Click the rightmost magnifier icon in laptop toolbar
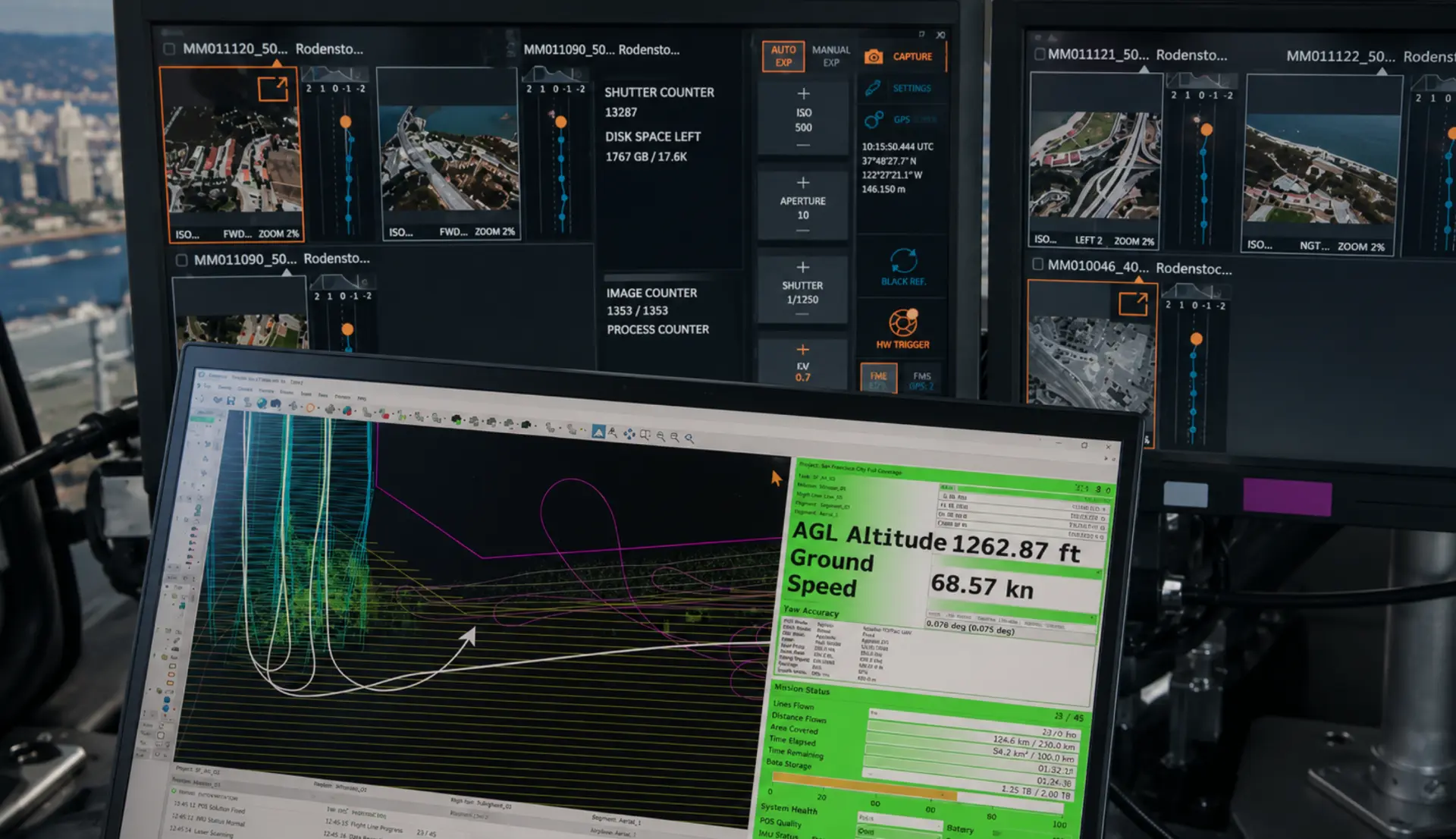 click(x=689, y=438)
